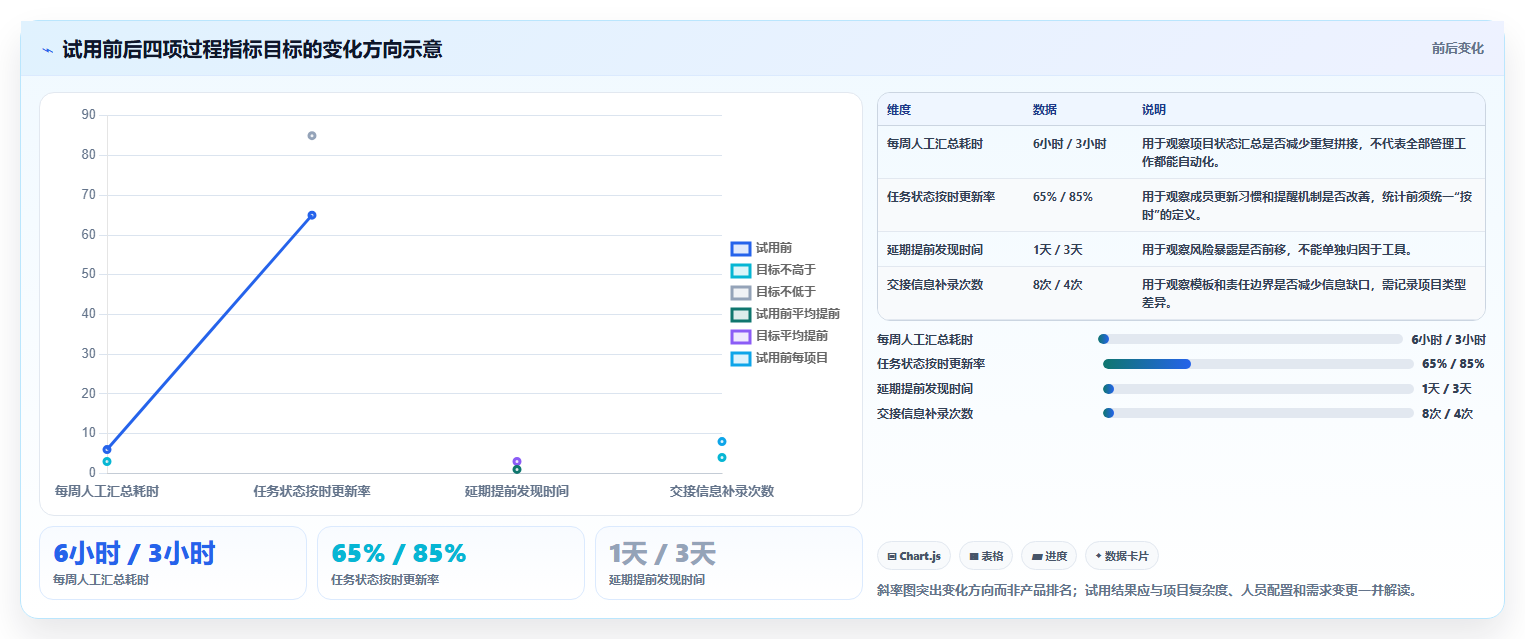Click the 每周人工汇总耗时 table row label

pos(935,144)
